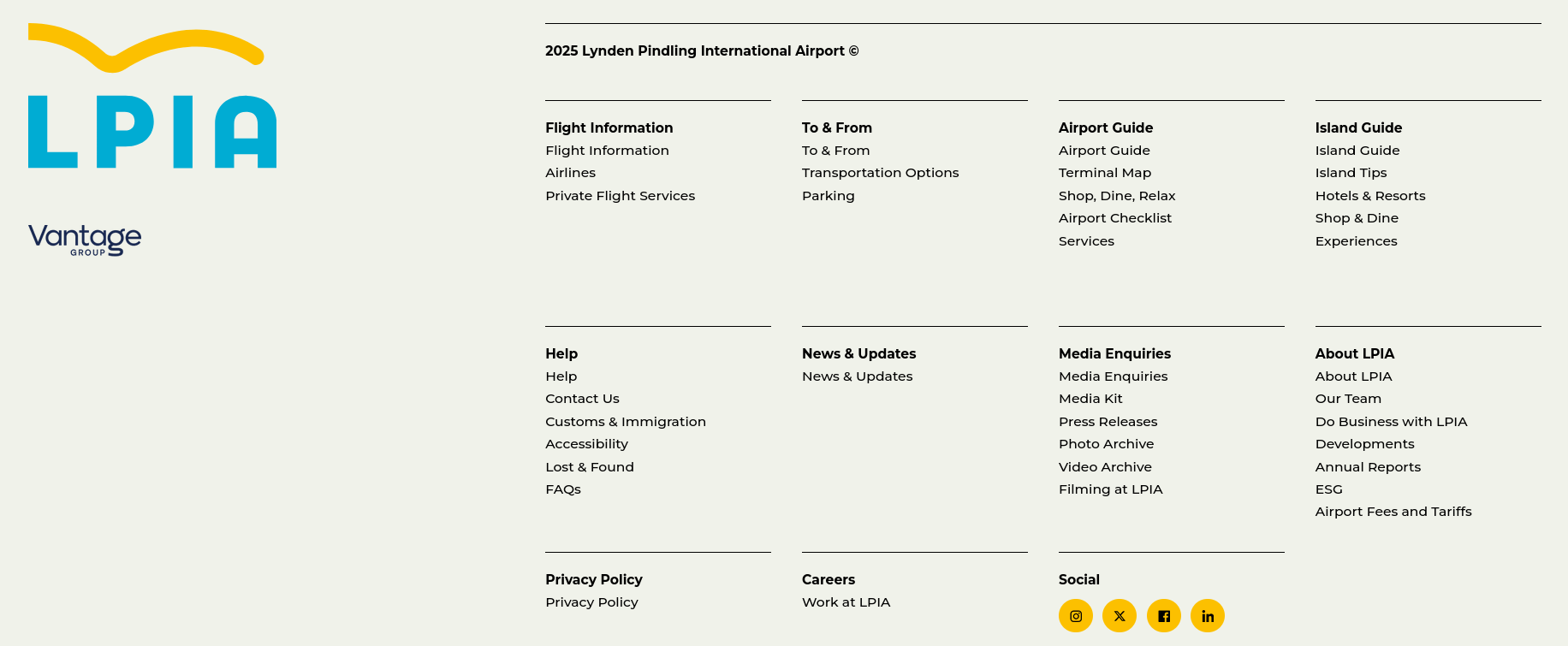View the Terminal Map
Image resolution: width=1568 pixels, height=646 pixels.
(1104, 173)
